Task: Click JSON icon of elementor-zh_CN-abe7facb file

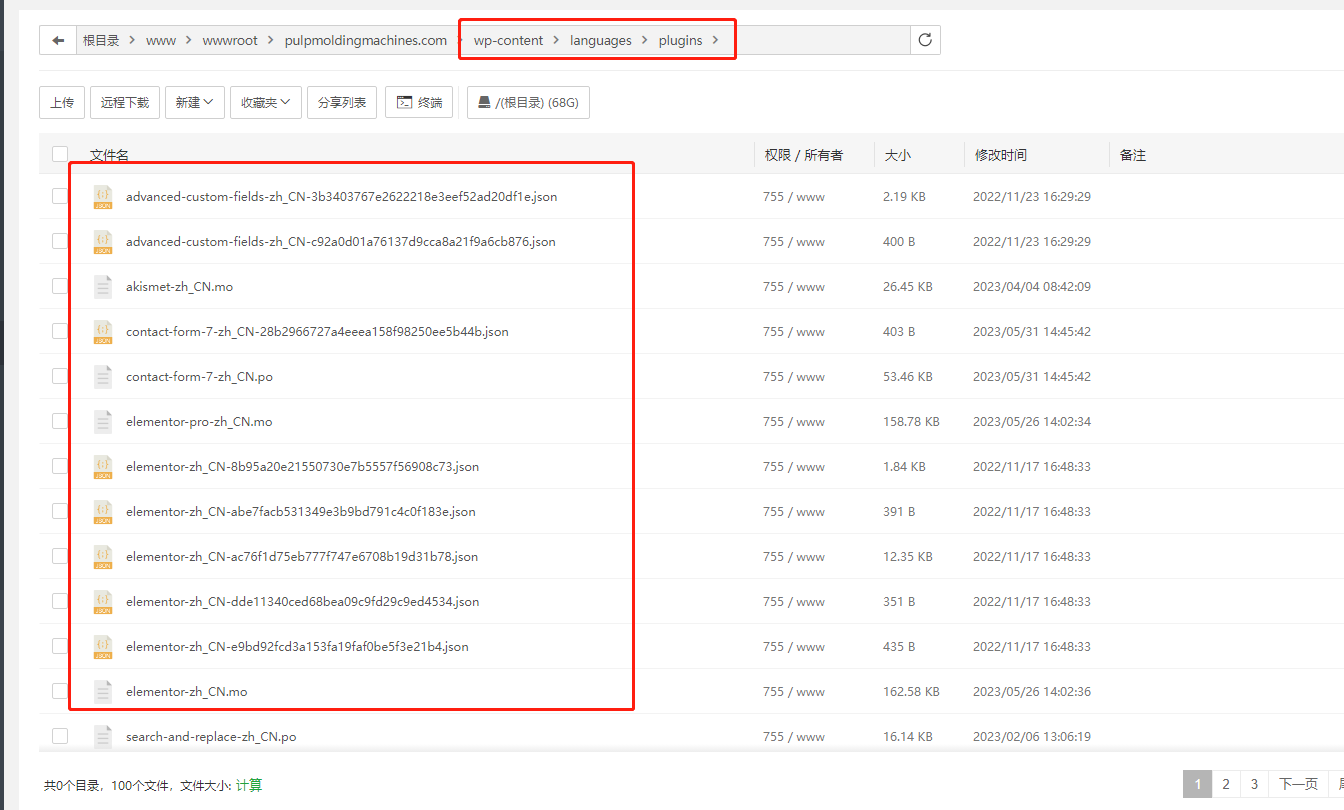Action: [x=103, y=512]
